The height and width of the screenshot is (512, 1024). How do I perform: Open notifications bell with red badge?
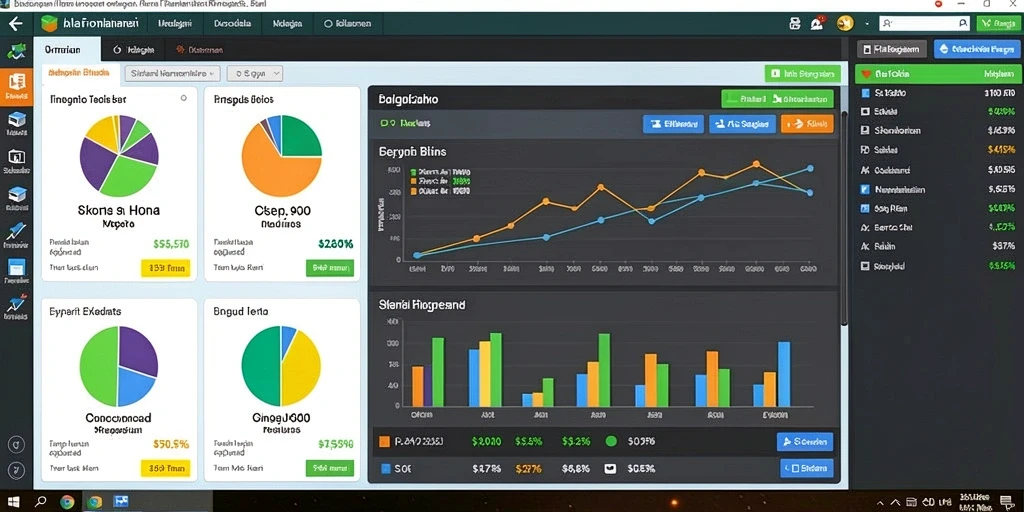817,24
